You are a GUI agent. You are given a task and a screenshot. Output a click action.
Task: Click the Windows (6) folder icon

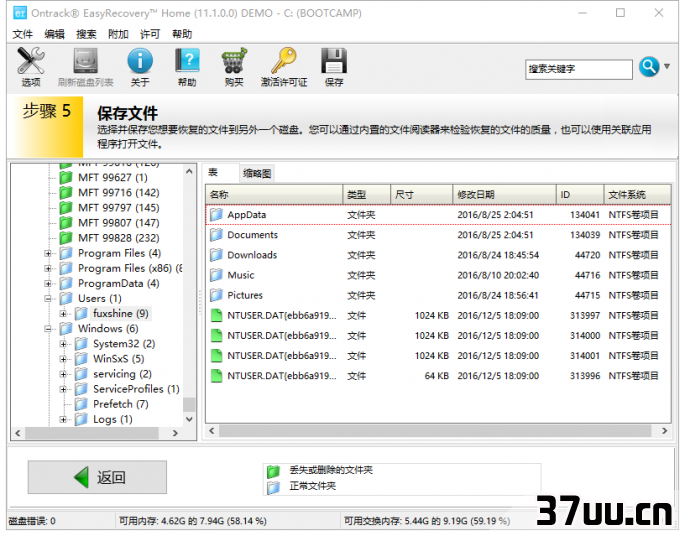(x=66, y=329)
